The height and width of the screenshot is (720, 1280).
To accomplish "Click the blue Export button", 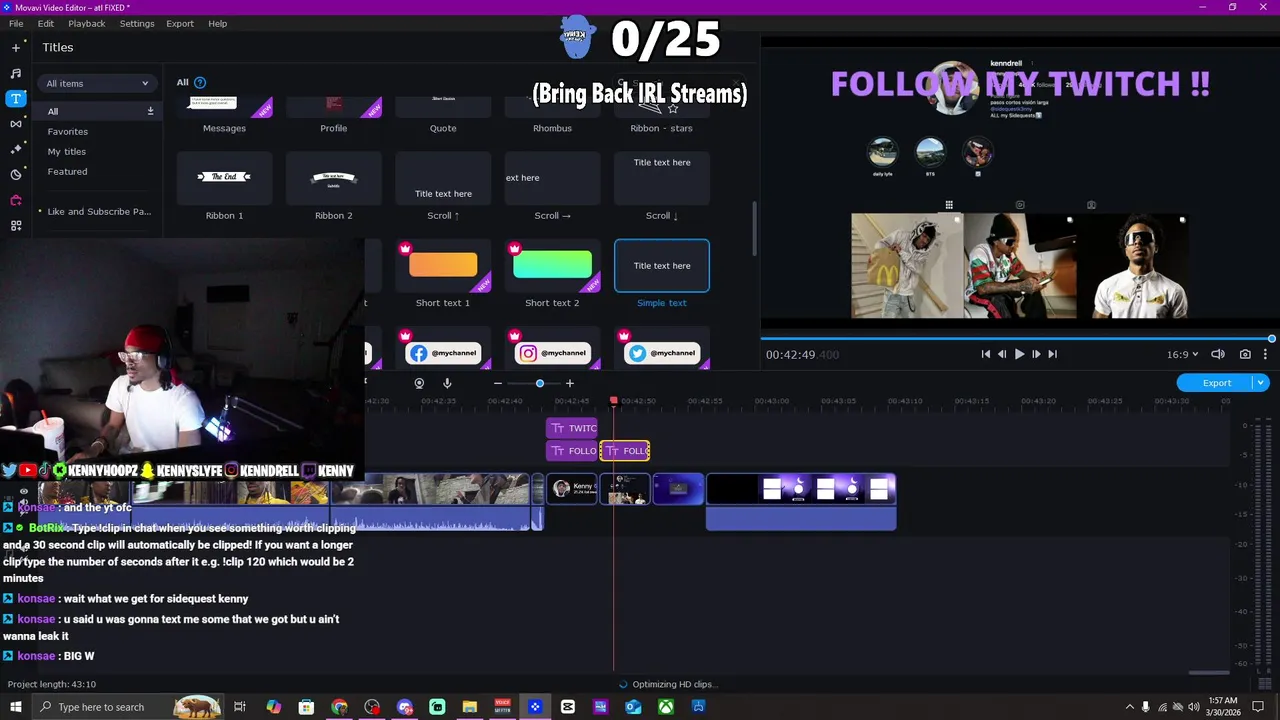I will click(x=1216, y=383).
